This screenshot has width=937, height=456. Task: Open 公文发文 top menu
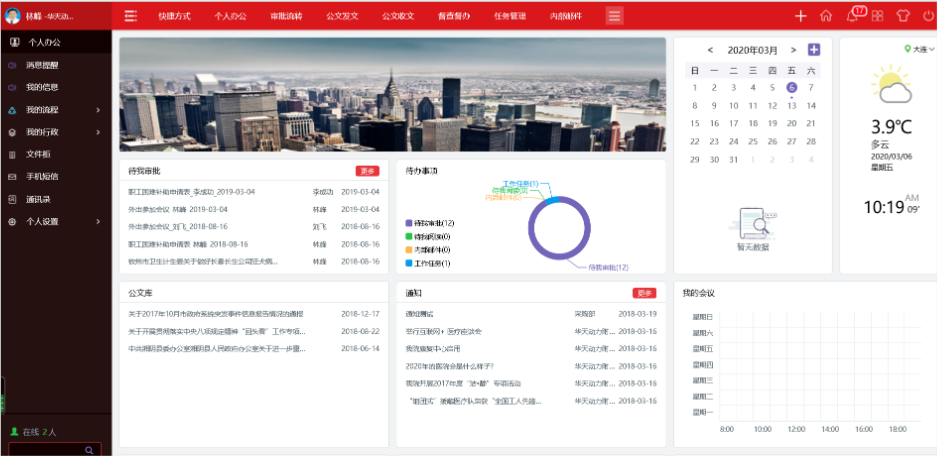click(342, 16)
